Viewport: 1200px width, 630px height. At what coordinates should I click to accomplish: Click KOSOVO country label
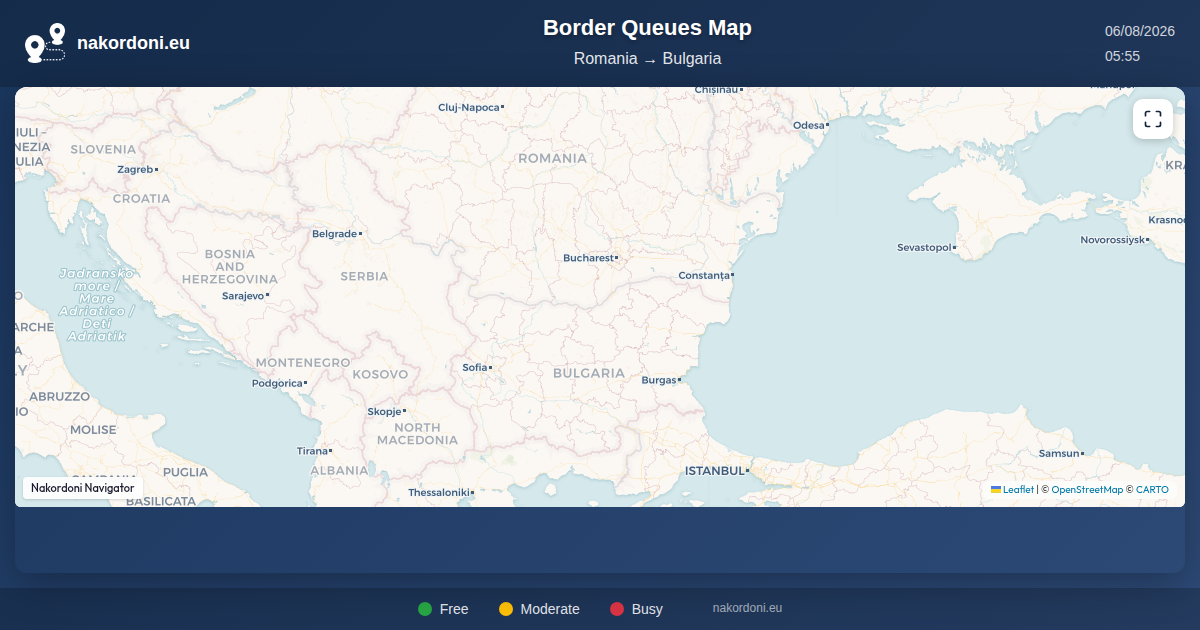(x=380, y=375)
